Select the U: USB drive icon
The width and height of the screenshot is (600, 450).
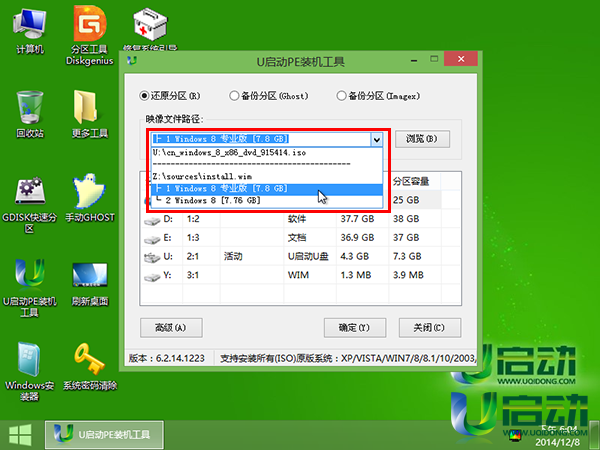coord(152,258)
